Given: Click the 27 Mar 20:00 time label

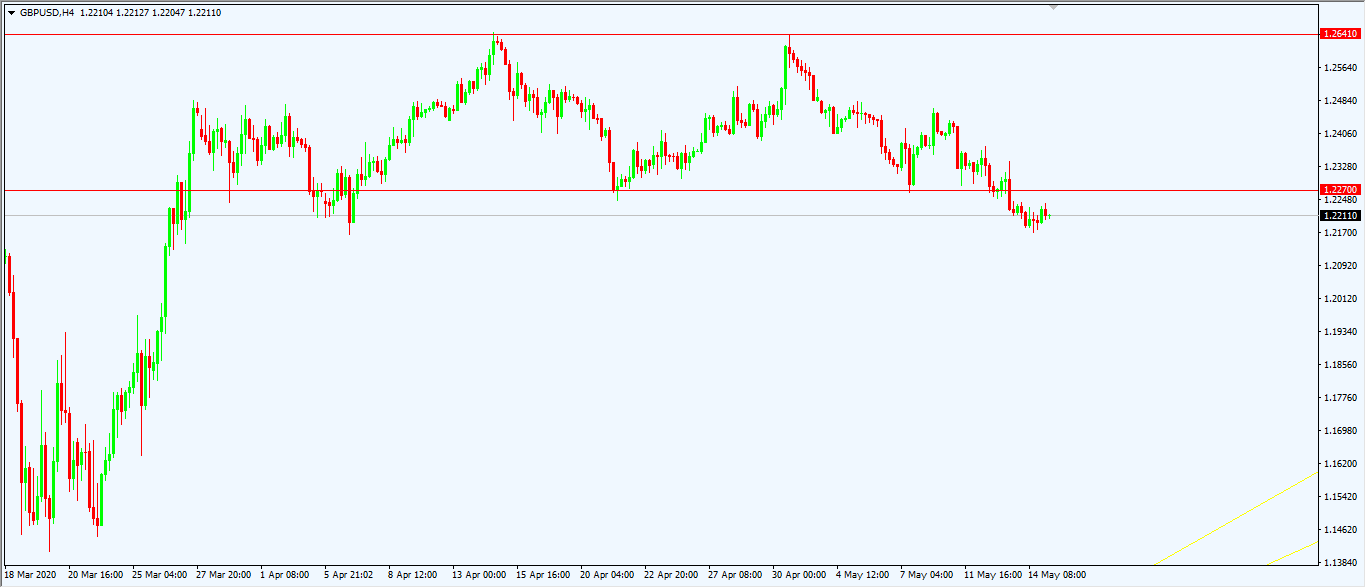Looking at the screenshot, I should pos(224,575).
